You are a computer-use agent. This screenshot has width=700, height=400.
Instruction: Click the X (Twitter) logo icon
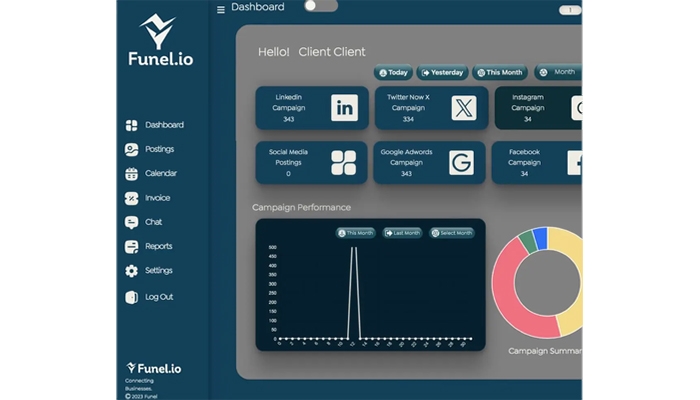[464, 108]
